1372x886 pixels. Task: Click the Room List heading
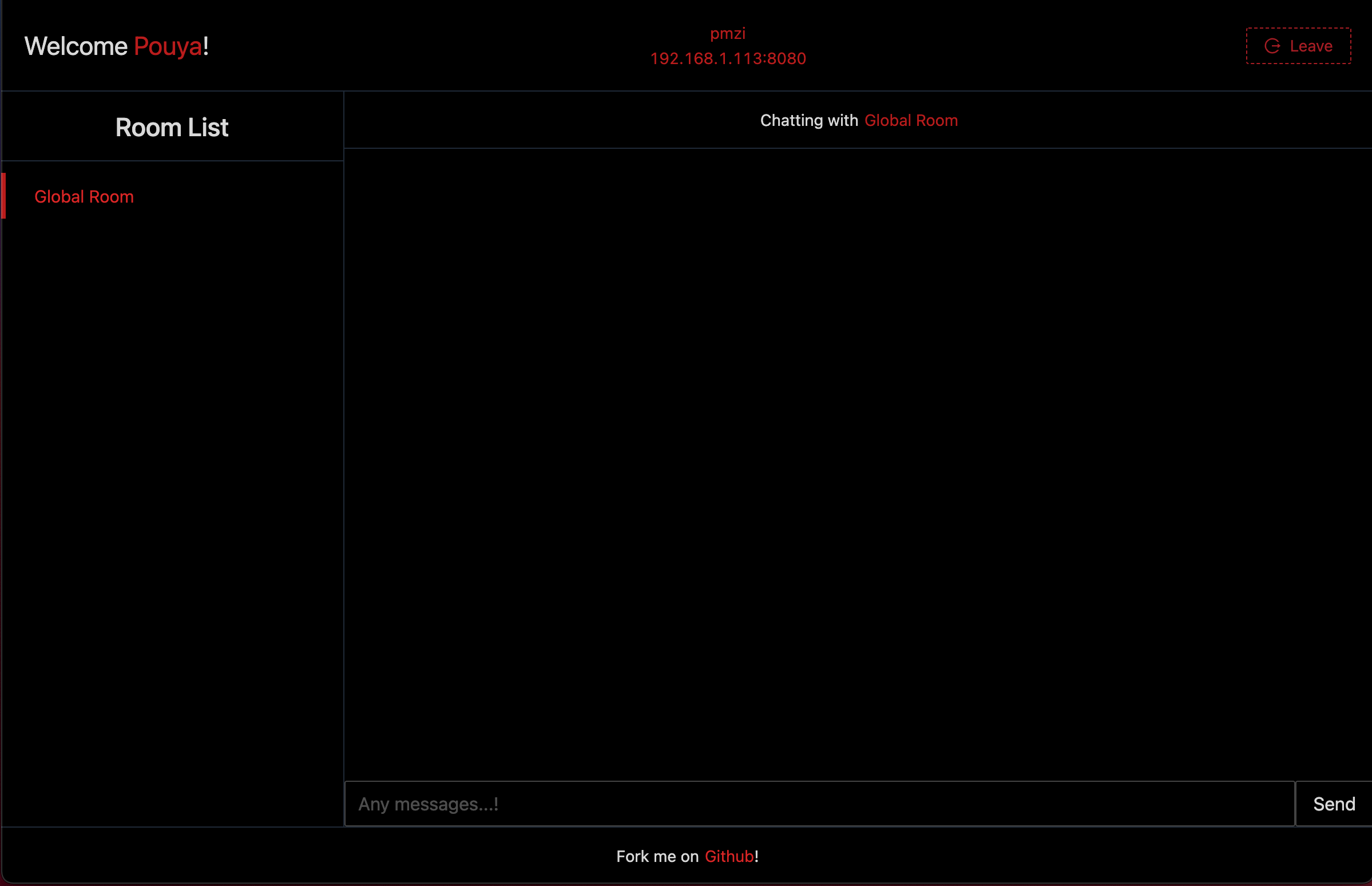point(171,127)
